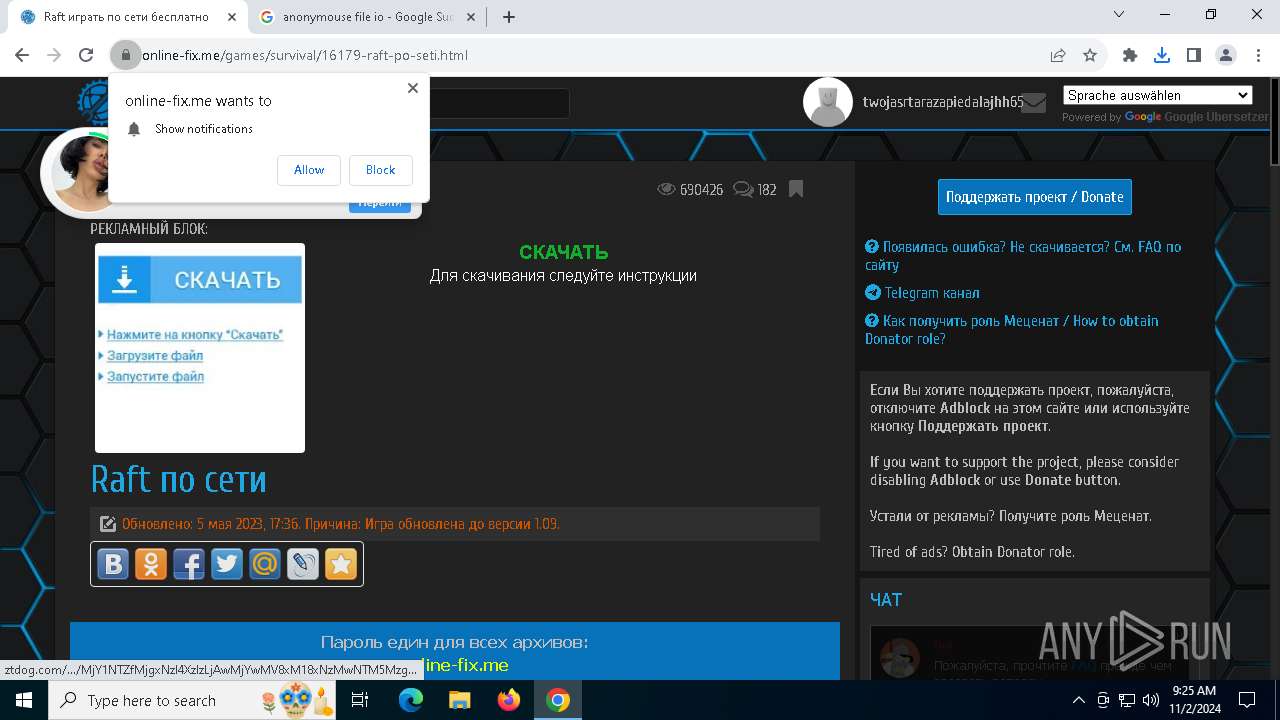Open the Windows Start menu

(24, 700)
